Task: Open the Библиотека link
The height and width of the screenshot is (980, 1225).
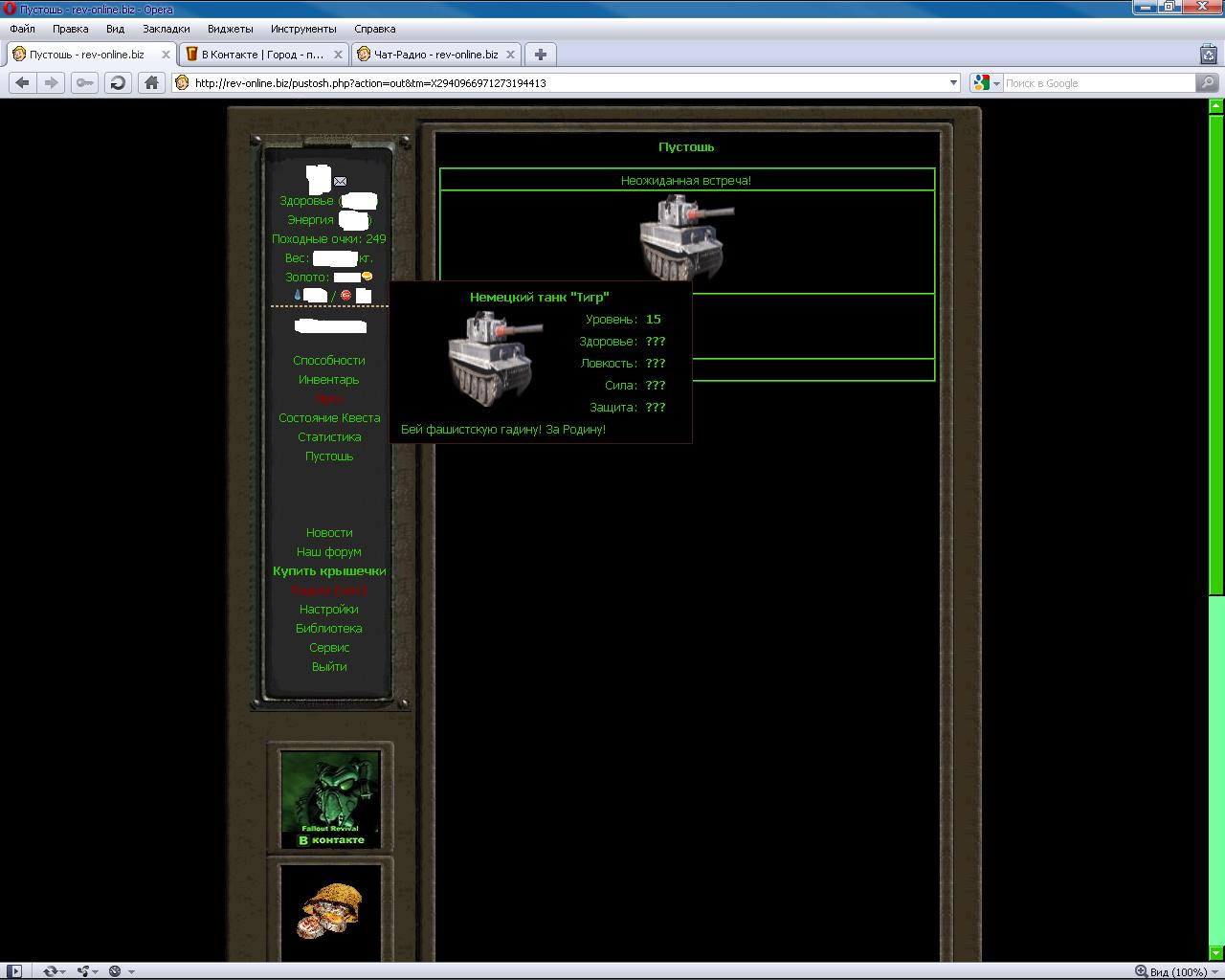Action: 329,629
